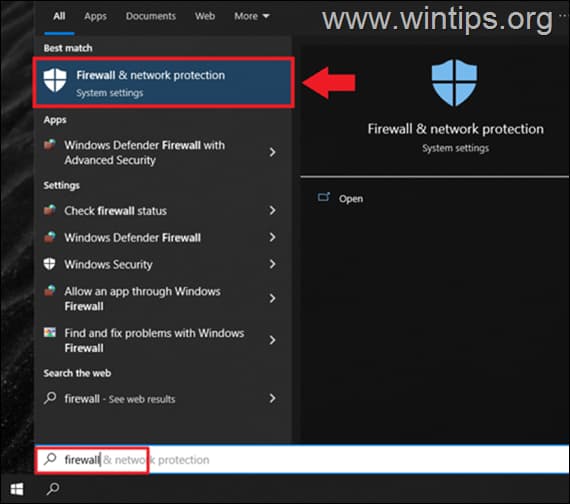
Task: Click Windows Security shield icon
Action: (49, 264)
